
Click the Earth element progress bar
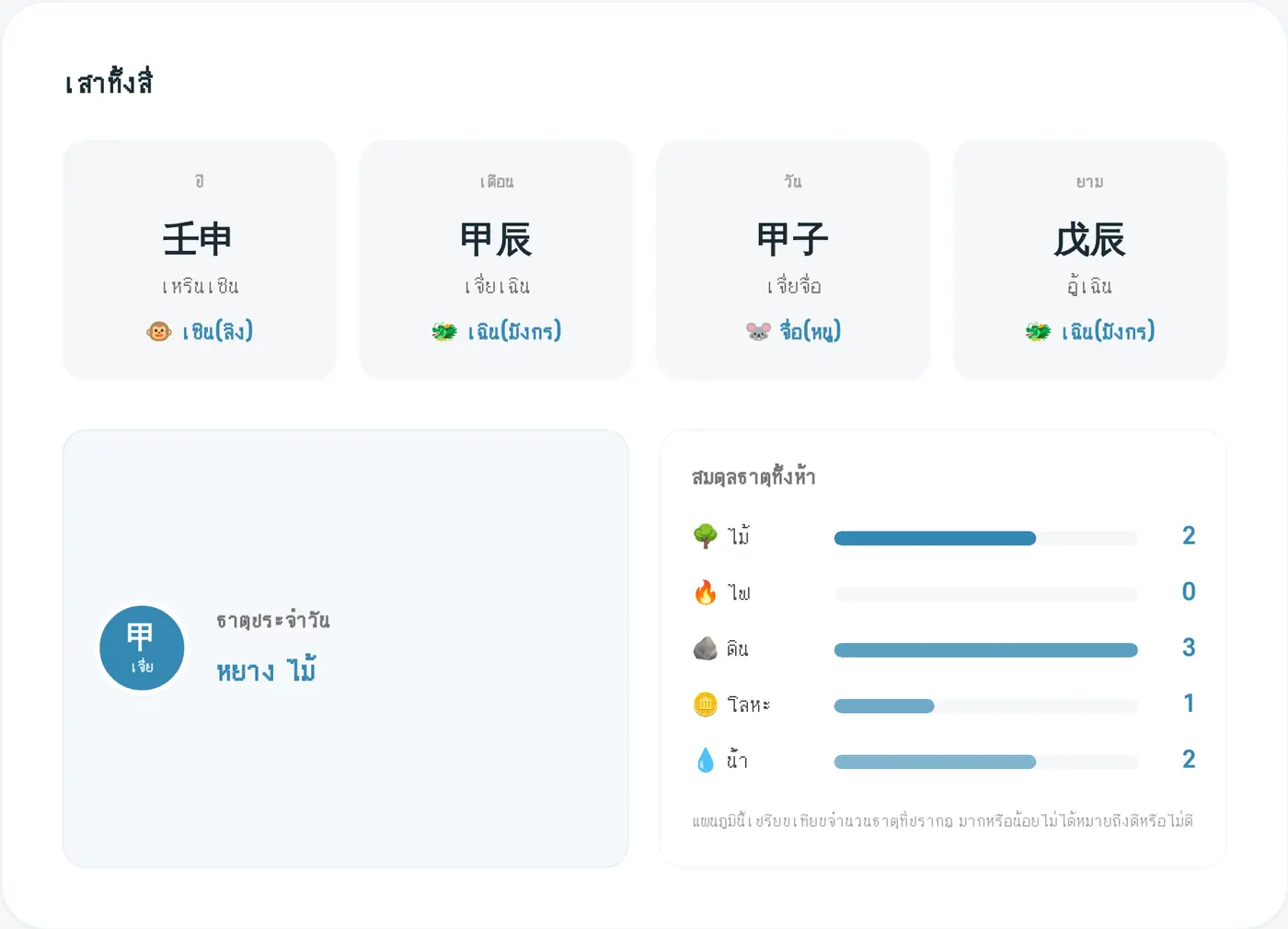click(x=985, y=650)
